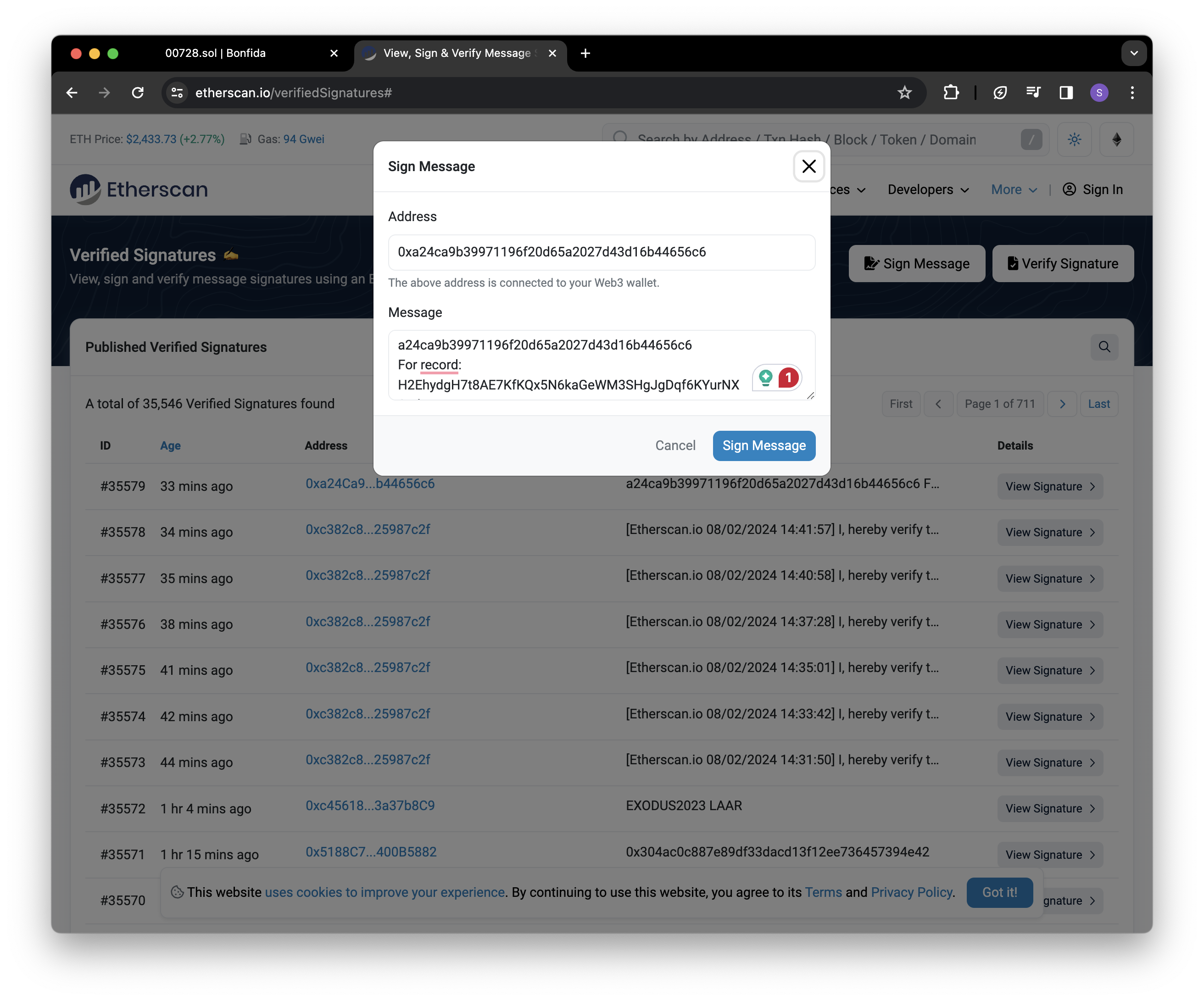Click the browser reload icon
Screen dimensions: 1204x1001
pyautogui.click(x=138, y=93)
